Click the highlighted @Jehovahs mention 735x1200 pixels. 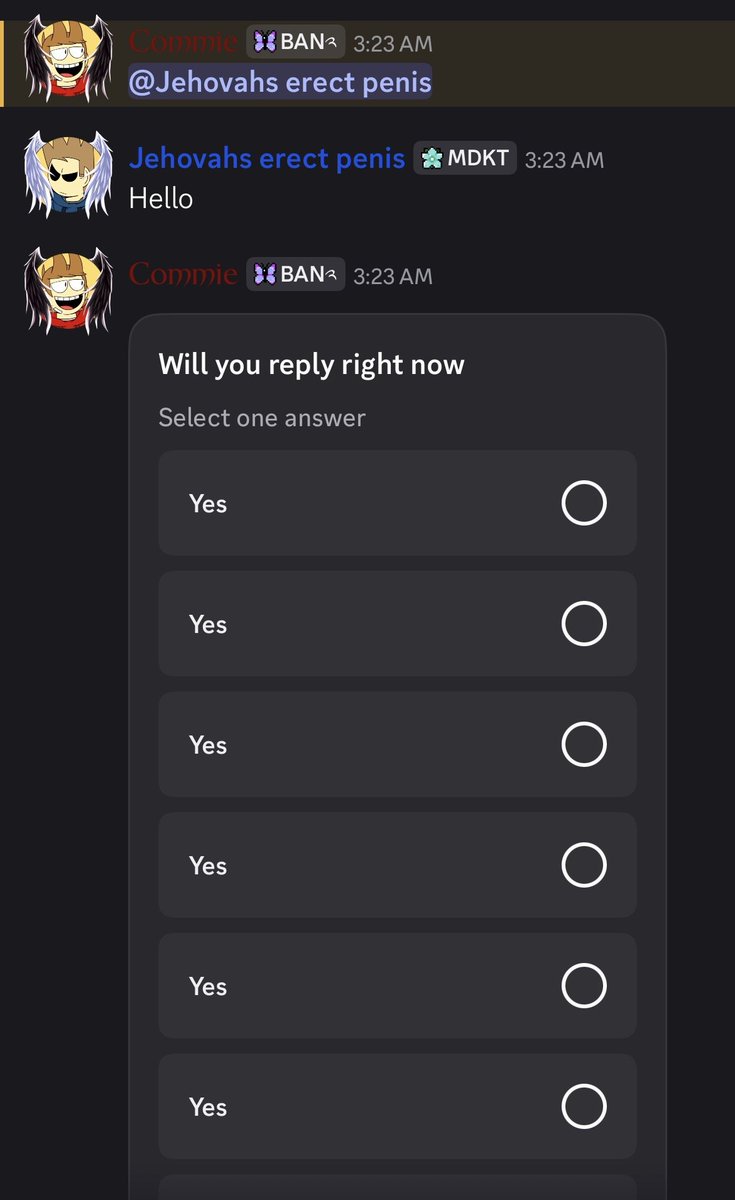[x=280, y=82]
